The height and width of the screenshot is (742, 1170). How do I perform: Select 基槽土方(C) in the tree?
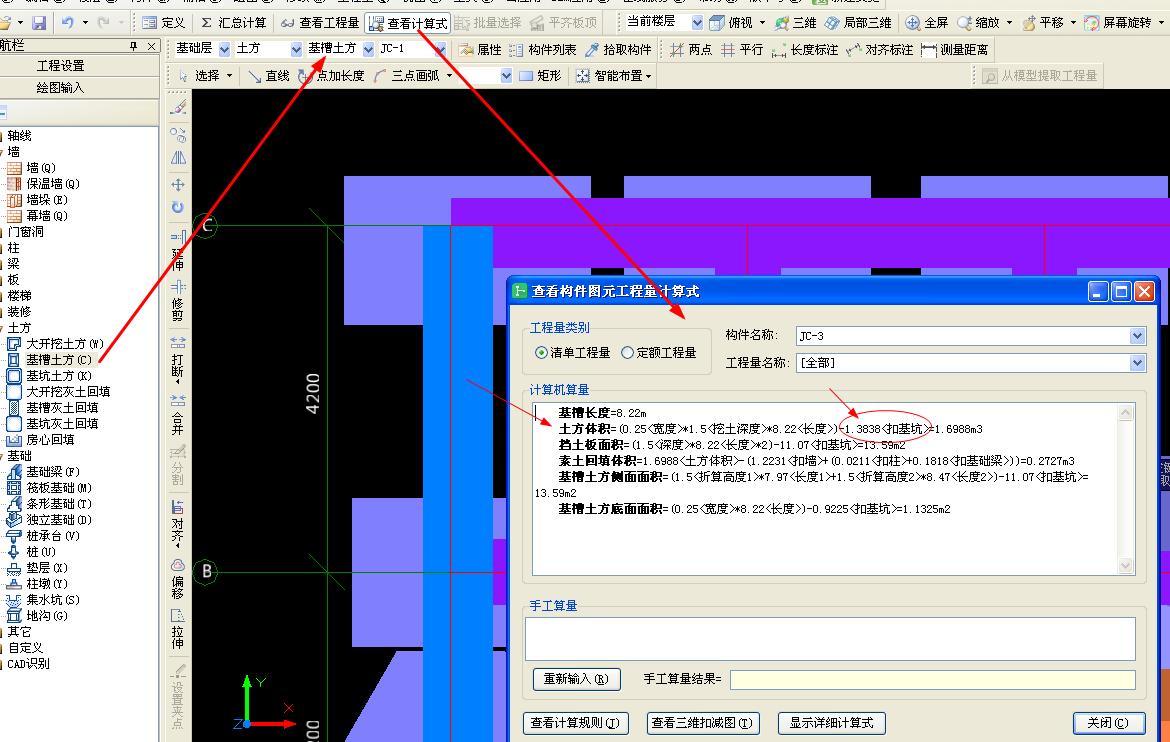[x=59, y=360]
